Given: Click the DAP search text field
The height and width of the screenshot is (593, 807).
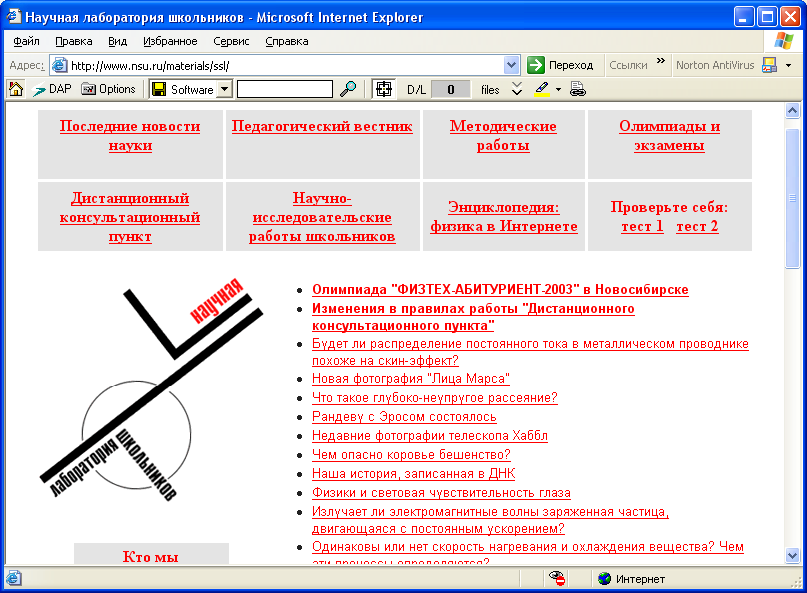Looking at the screenshot, I should pos(285,89).
